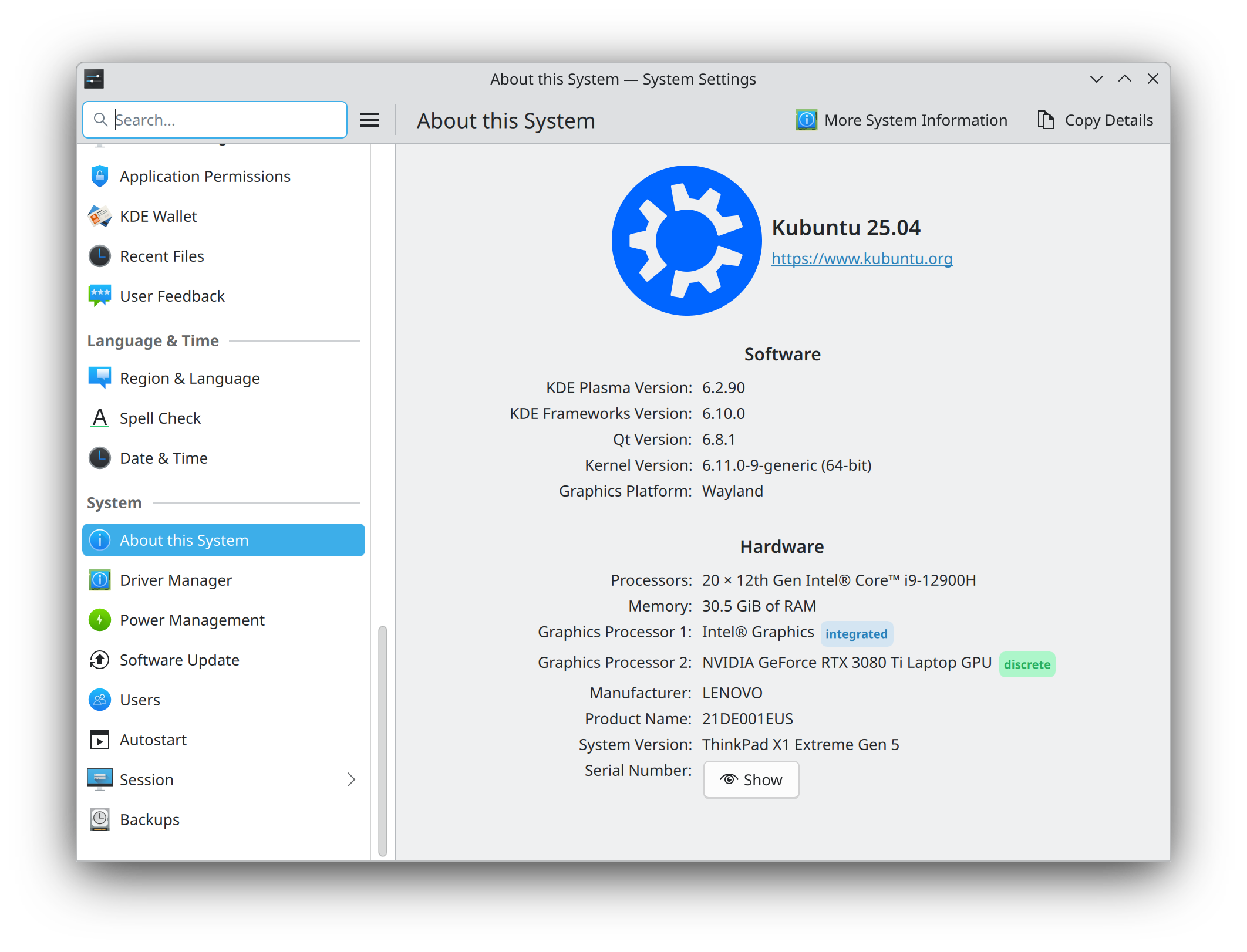Click Qt Version 6.8.1 value
This screenshot has height=952, width=1247.
(719, 439)
